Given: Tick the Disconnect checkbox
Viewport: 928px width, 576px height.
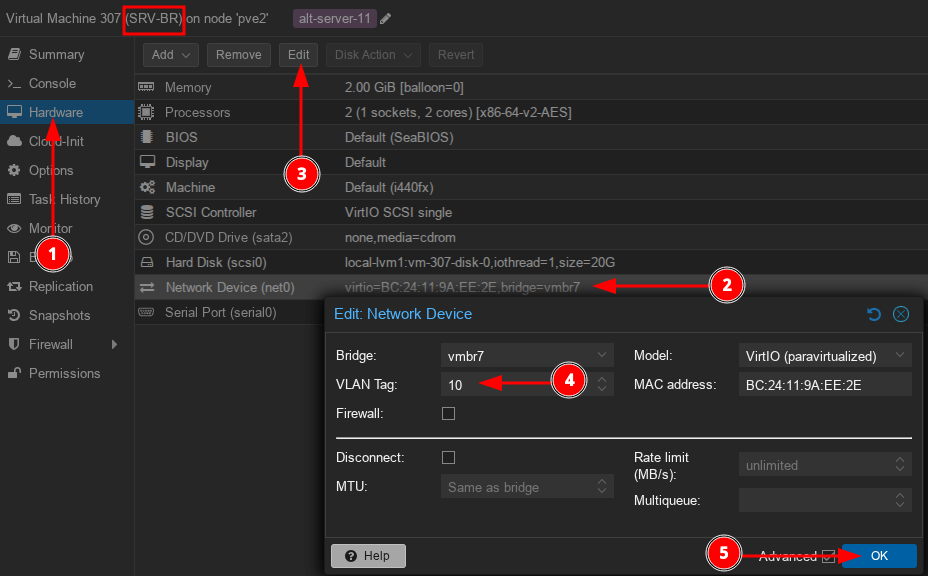Looking at the screenshot, I should [448, 457].
